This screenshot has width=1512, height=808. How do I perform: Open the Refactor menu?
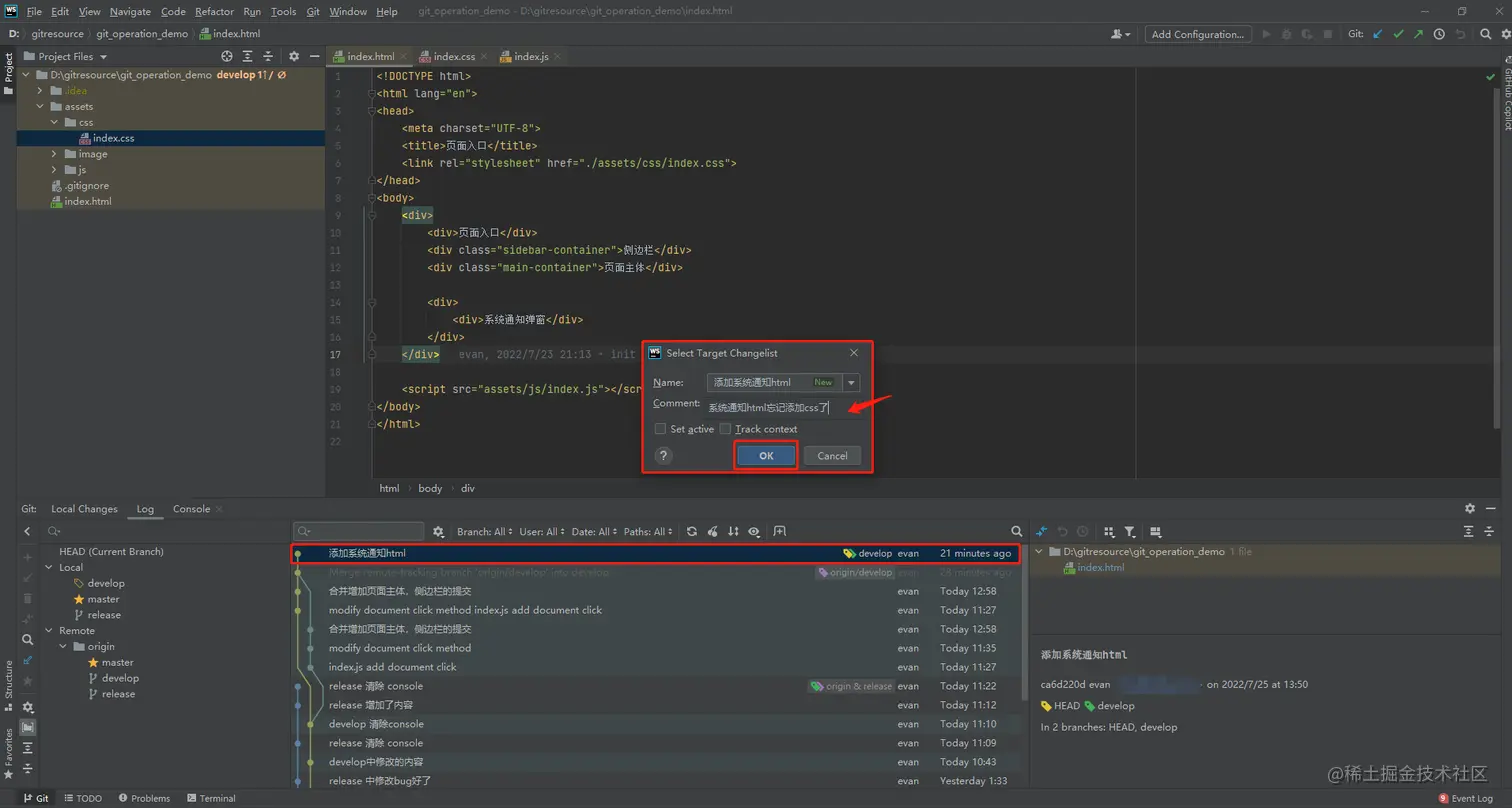pos(214,11)
